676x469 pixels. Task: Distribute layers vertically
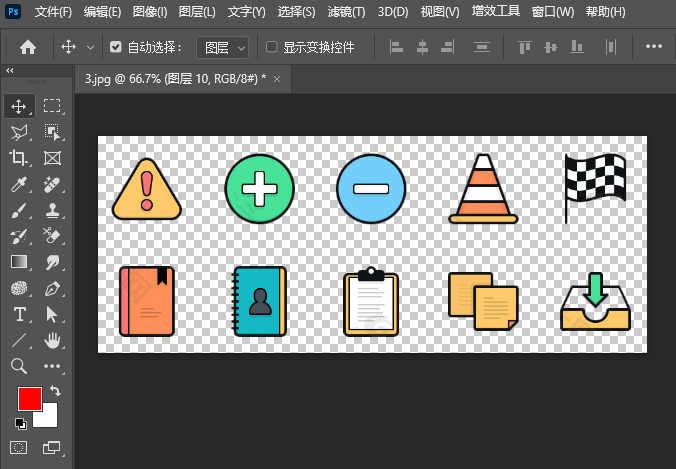click(482, 47)
